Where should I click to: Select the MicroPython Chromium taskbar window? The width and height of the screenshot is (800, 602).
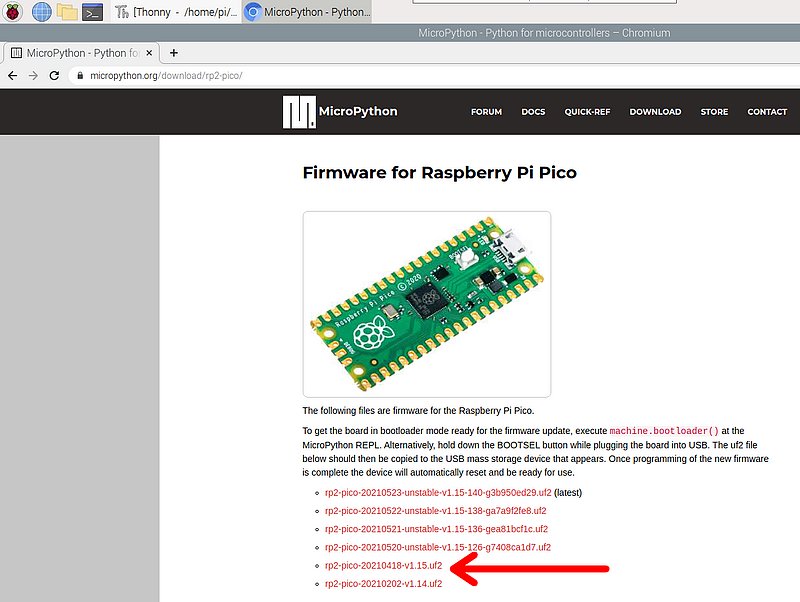coord(307,12)
